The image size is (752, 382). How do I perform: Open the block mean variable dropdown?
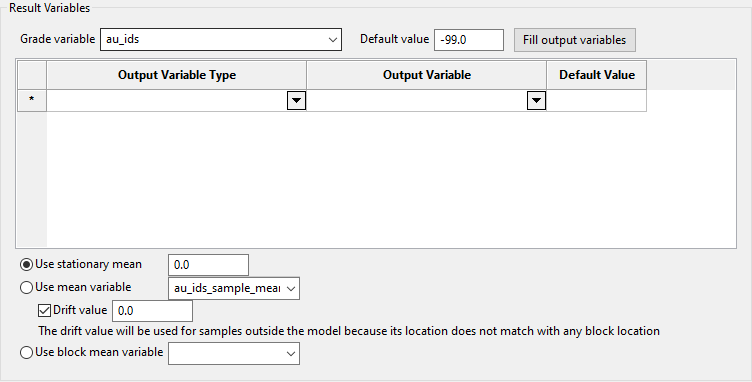tap(234, 354)
